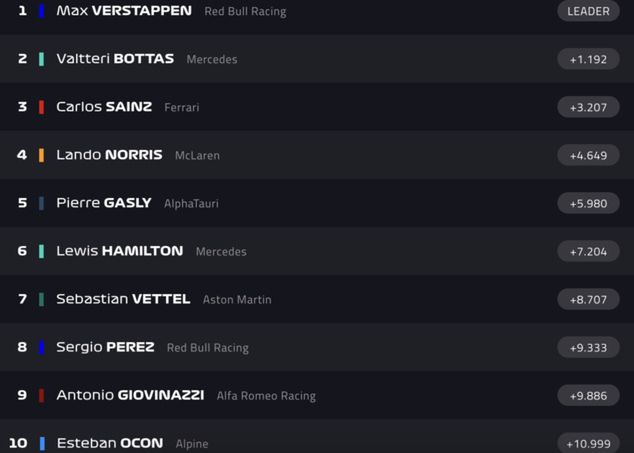Screen dimensions: 634x453
Task: Select Bottas's +1.192 gap pill
Action: click(x=588, y=59)
